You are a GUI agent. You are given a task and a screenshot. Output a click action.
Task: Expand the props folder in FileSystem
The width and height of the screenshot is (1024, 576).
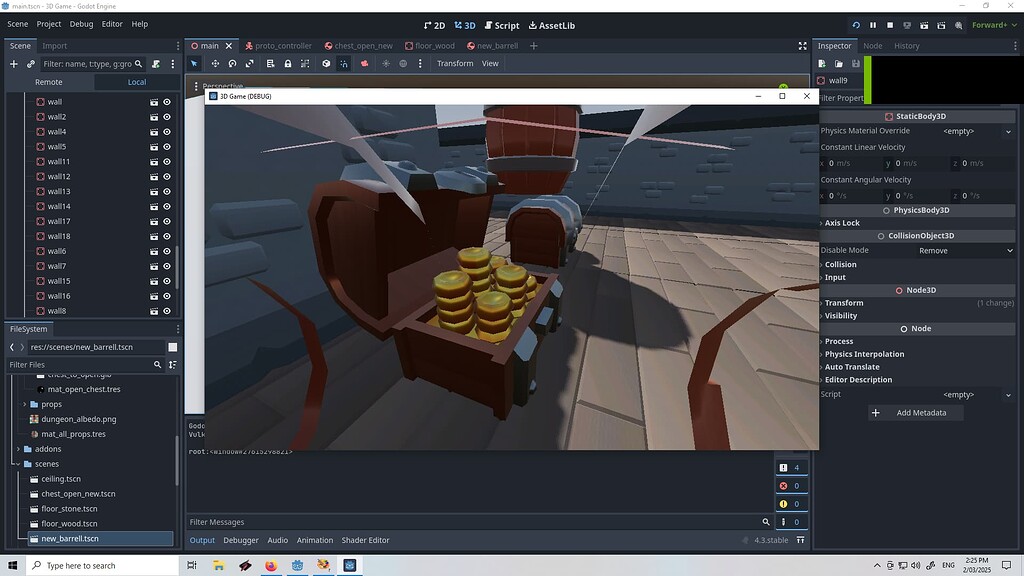(23, 404)
